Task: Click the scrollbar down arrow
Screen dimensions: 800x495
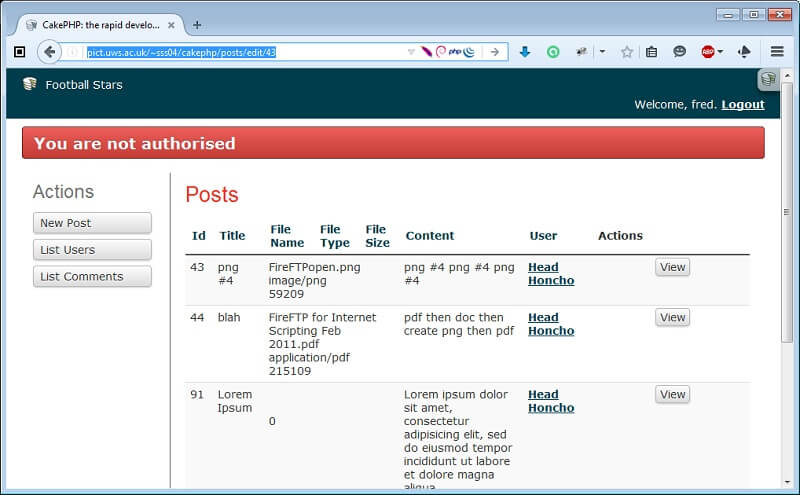Action: click(x=787, y=482)
